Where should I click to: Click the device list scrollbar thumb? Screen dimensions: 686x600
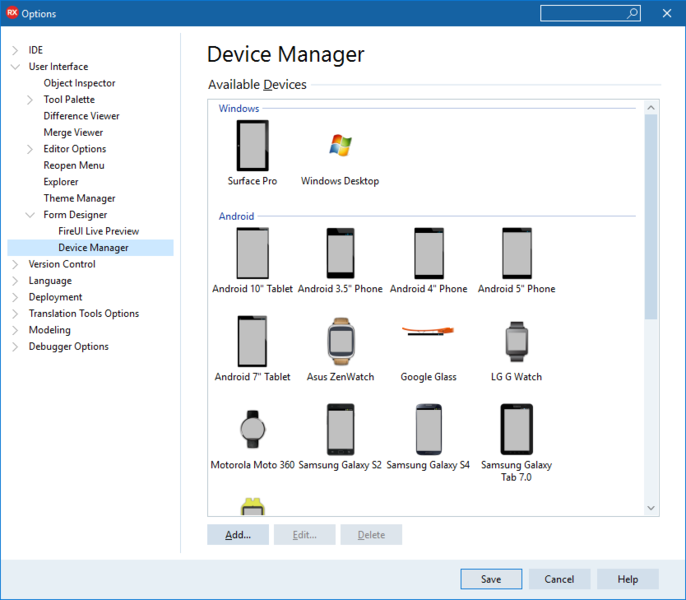(x=651, y=217)
